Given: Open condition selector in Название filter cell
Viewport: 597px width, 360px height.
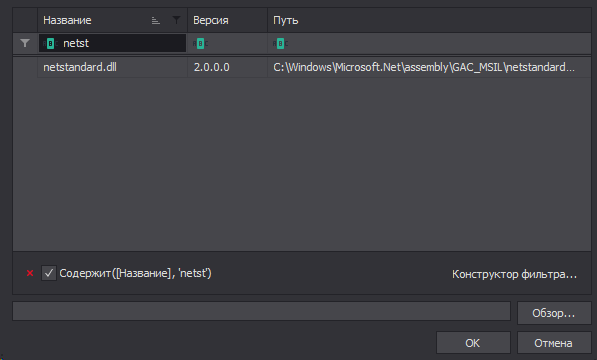Looking at the screenshot, I should (50, 43).
